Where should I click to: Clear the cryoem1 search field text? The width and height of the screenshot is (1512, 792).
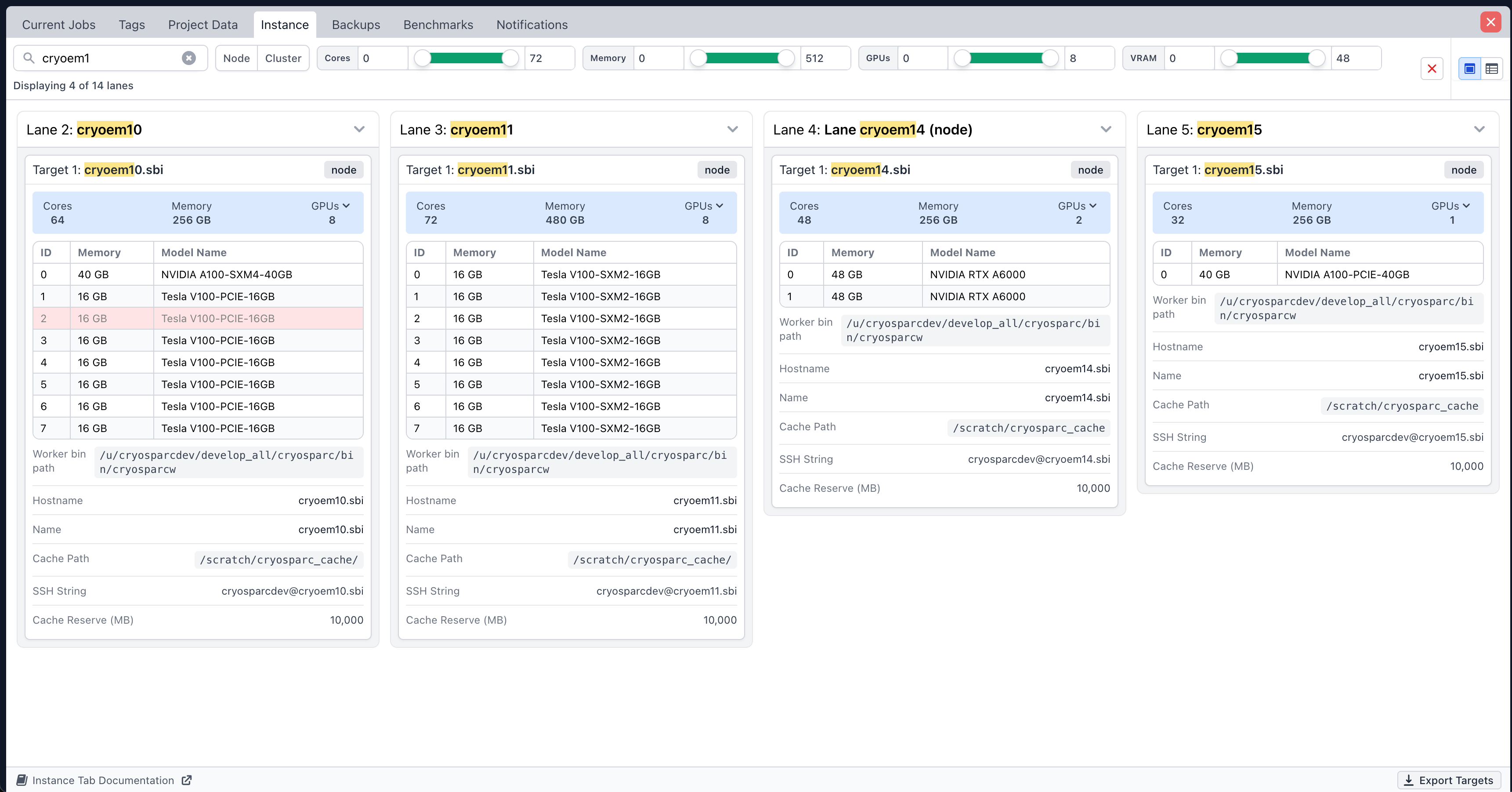[188, 58]
